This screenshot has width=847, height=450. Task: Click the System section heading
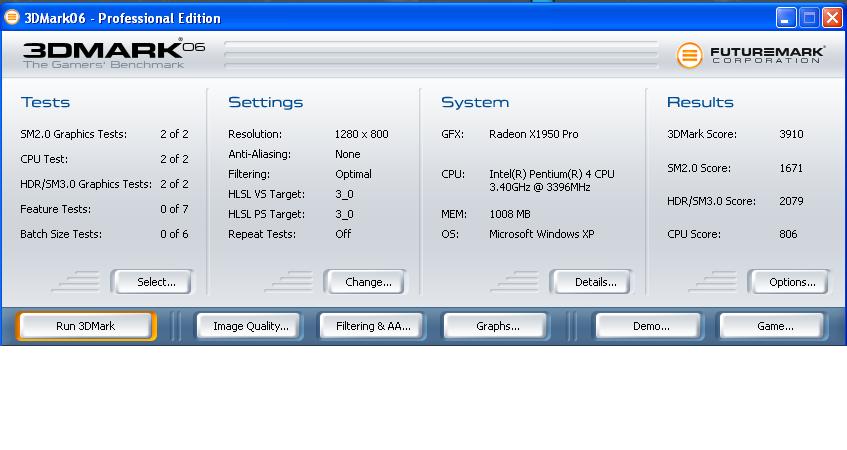(x=475, y=102)
